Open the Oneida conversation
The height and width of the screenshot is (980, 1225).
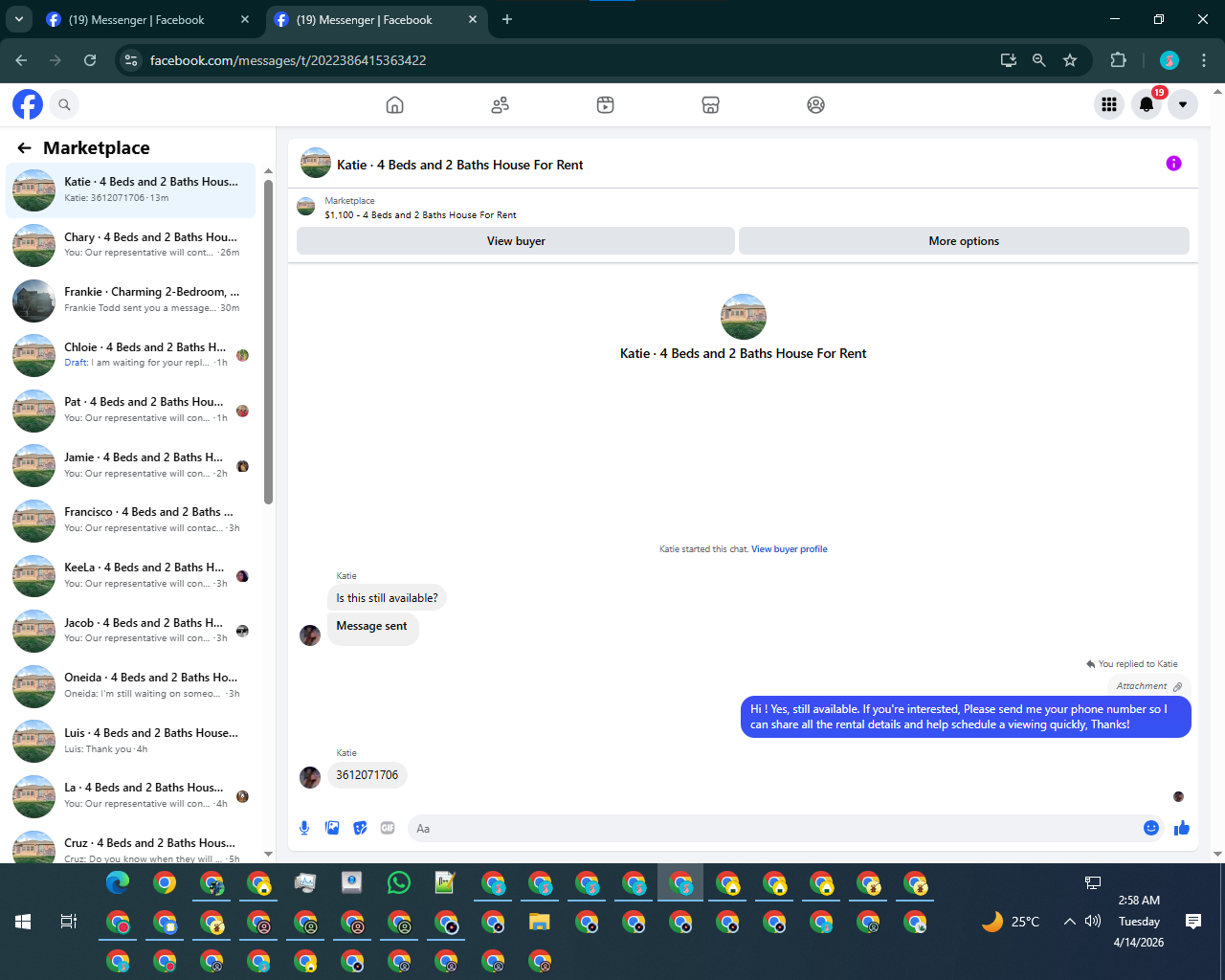point(131,685)
